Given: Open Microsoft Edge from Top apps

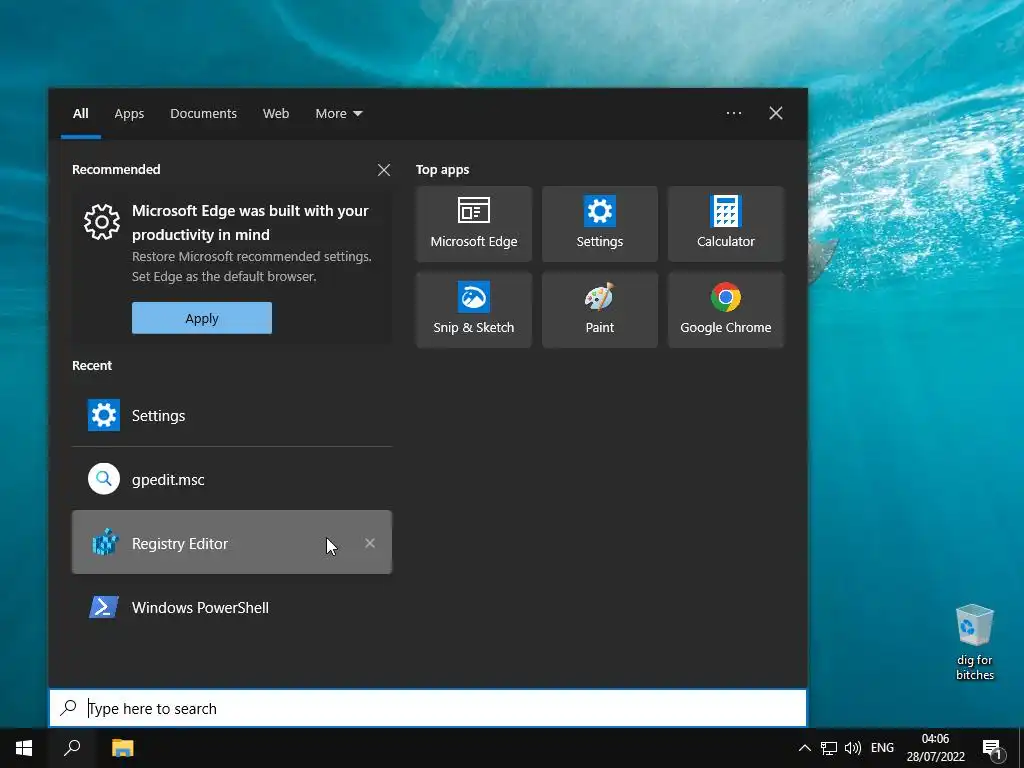Looking at the screenshot, I should 473,223.
